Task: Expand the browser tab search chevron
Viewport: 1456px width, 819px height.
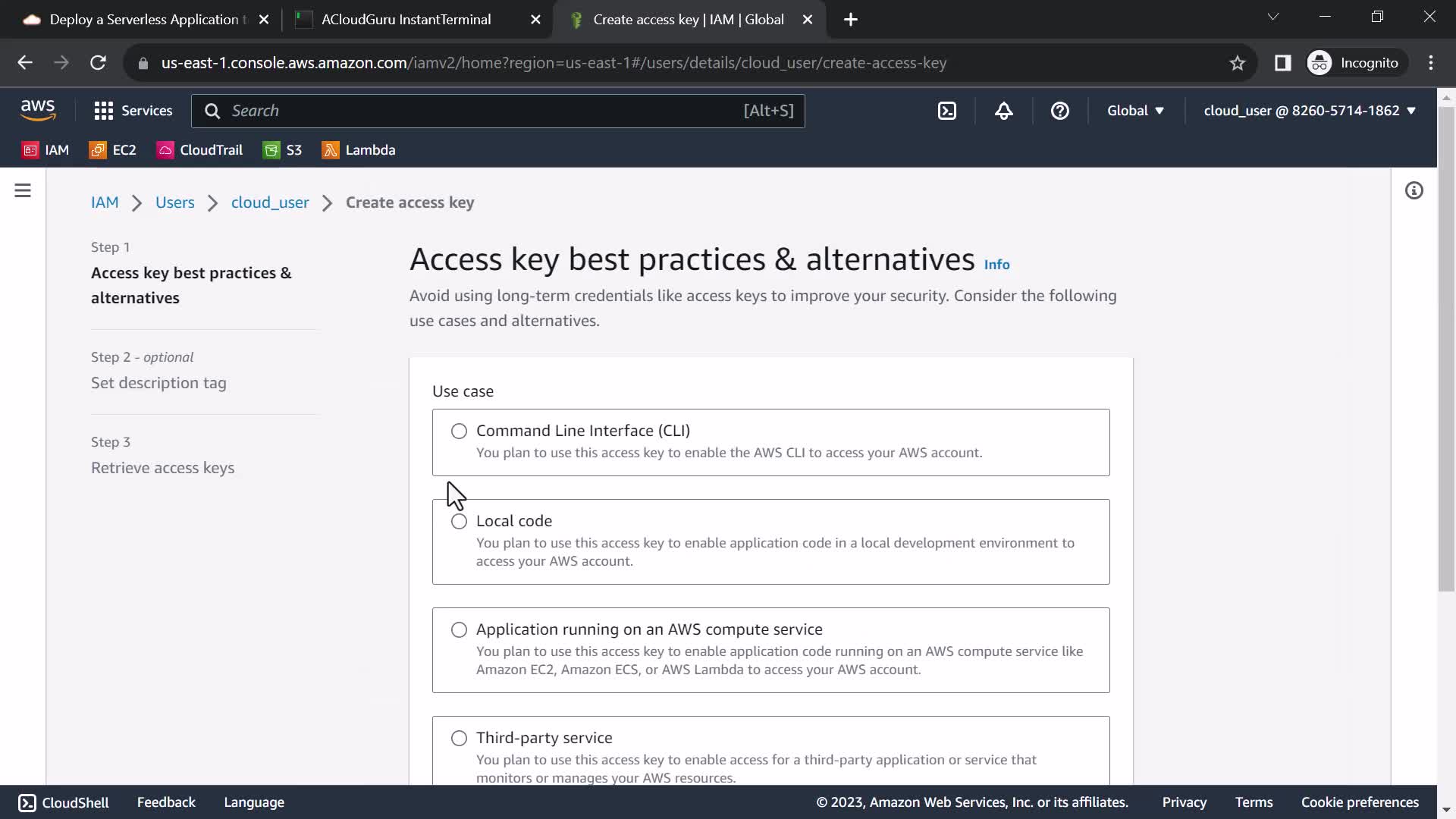Action: point(1273,17)
